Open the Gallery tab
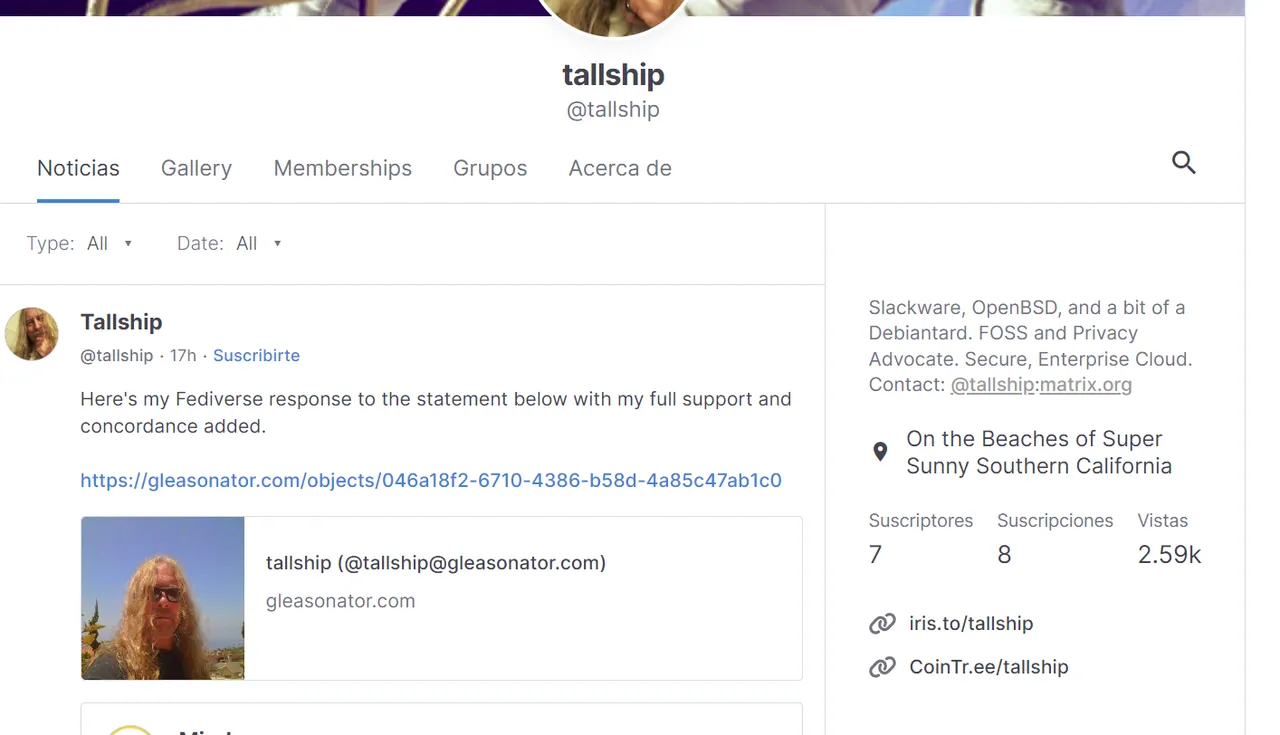1280x735 pixels. click(196, 168)
